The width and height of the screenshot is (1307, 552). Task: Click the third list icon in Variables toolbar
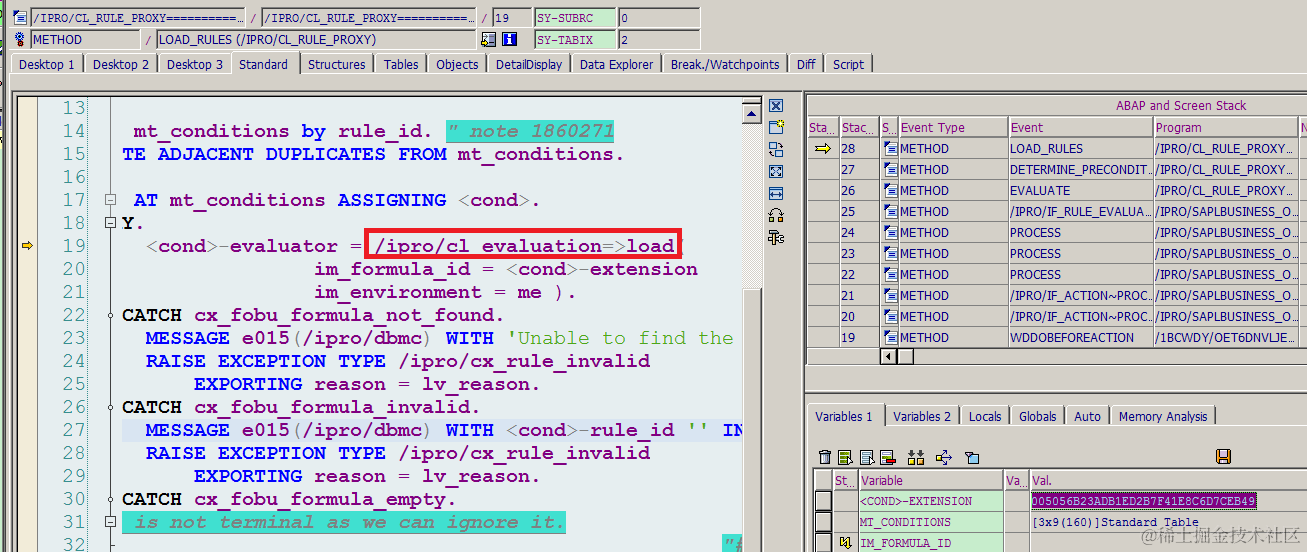(x=867, y=457)
